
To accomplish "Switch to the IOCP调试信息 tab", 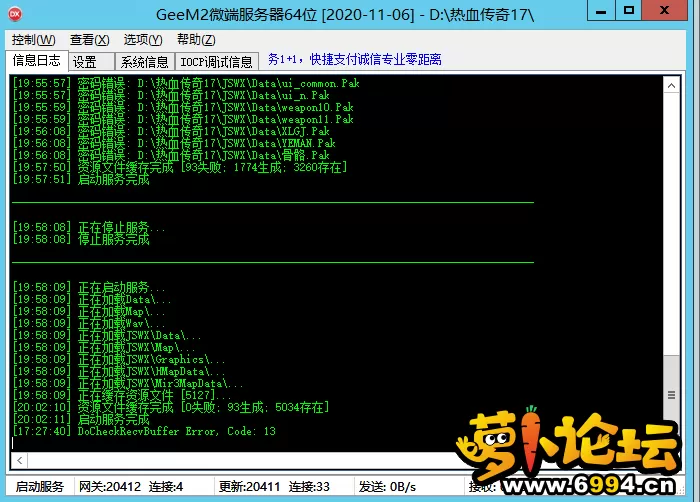I will coord(217,62).
